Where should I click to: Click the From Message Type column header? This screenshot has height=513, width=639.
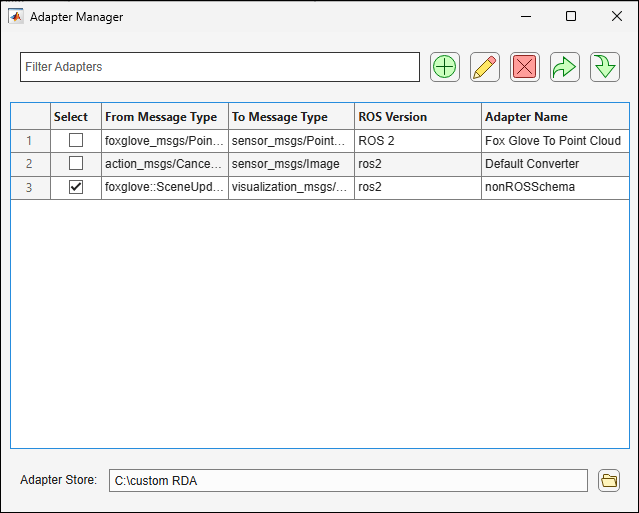[165, 117]
